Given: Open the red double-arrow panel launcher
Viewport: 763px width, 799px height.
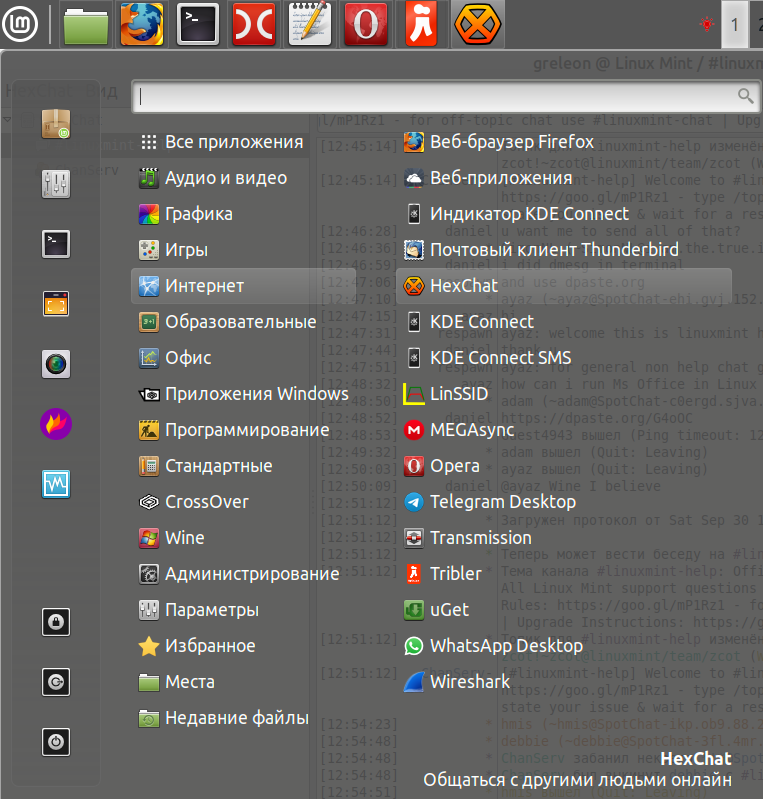Looking at the screenshot, I should point(254,24).
